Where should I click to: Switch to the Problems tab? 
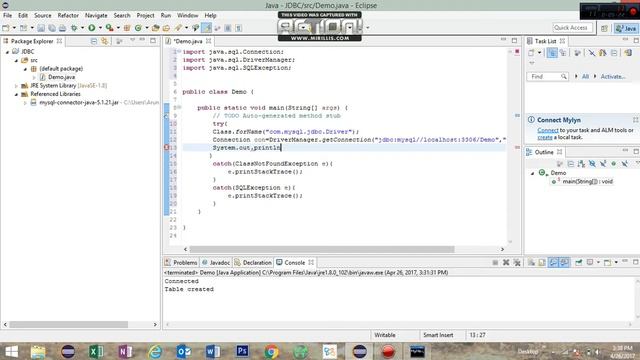click(x=180, y=262)
